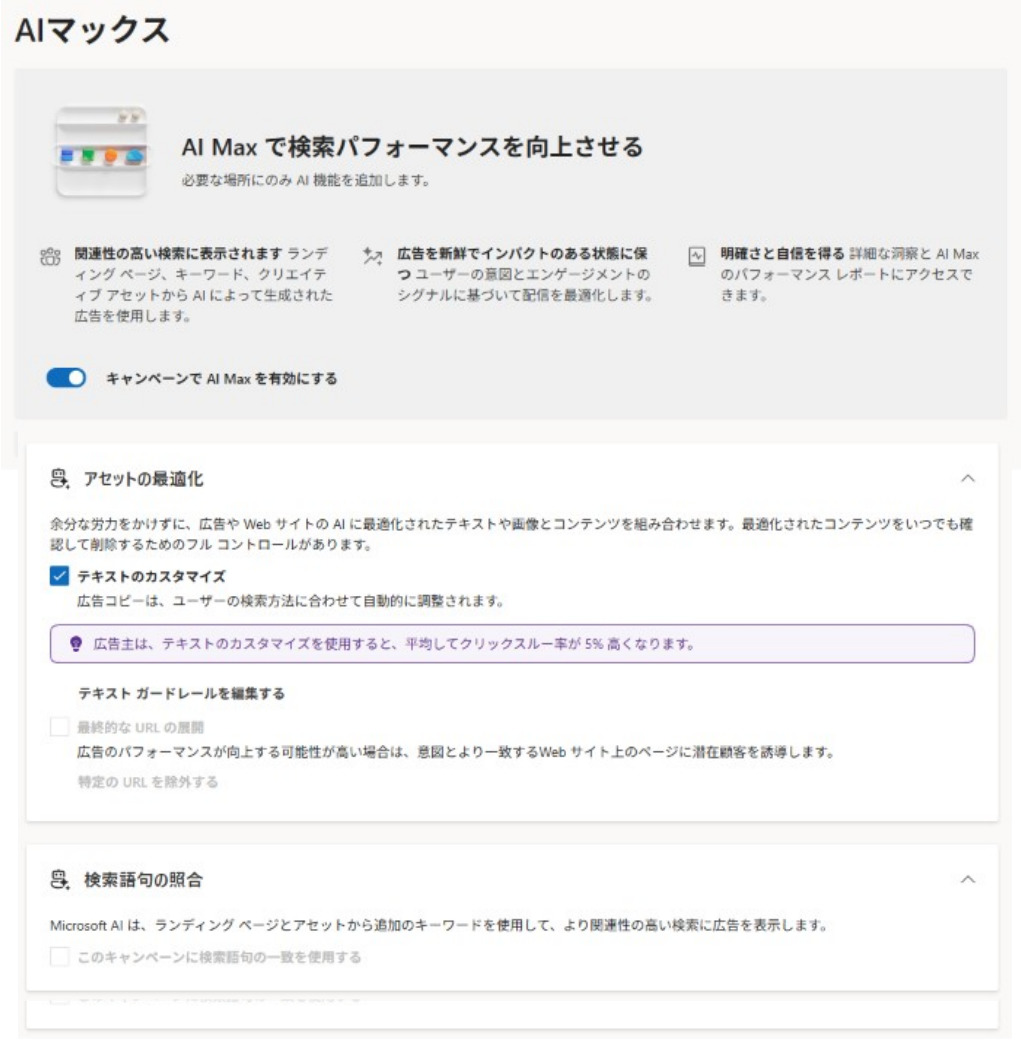Click 特定の URL を除外する link

(148, 781)
